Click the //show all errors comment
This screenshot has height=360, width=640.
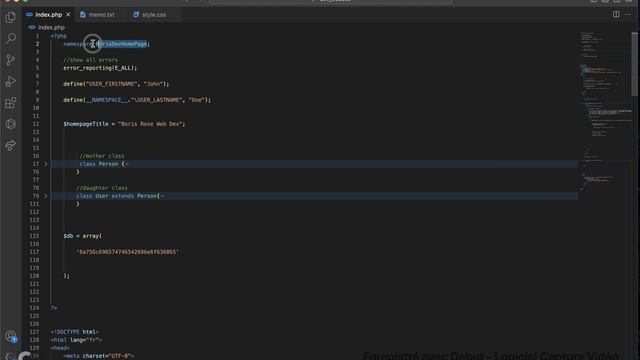[x=91, y=60]
